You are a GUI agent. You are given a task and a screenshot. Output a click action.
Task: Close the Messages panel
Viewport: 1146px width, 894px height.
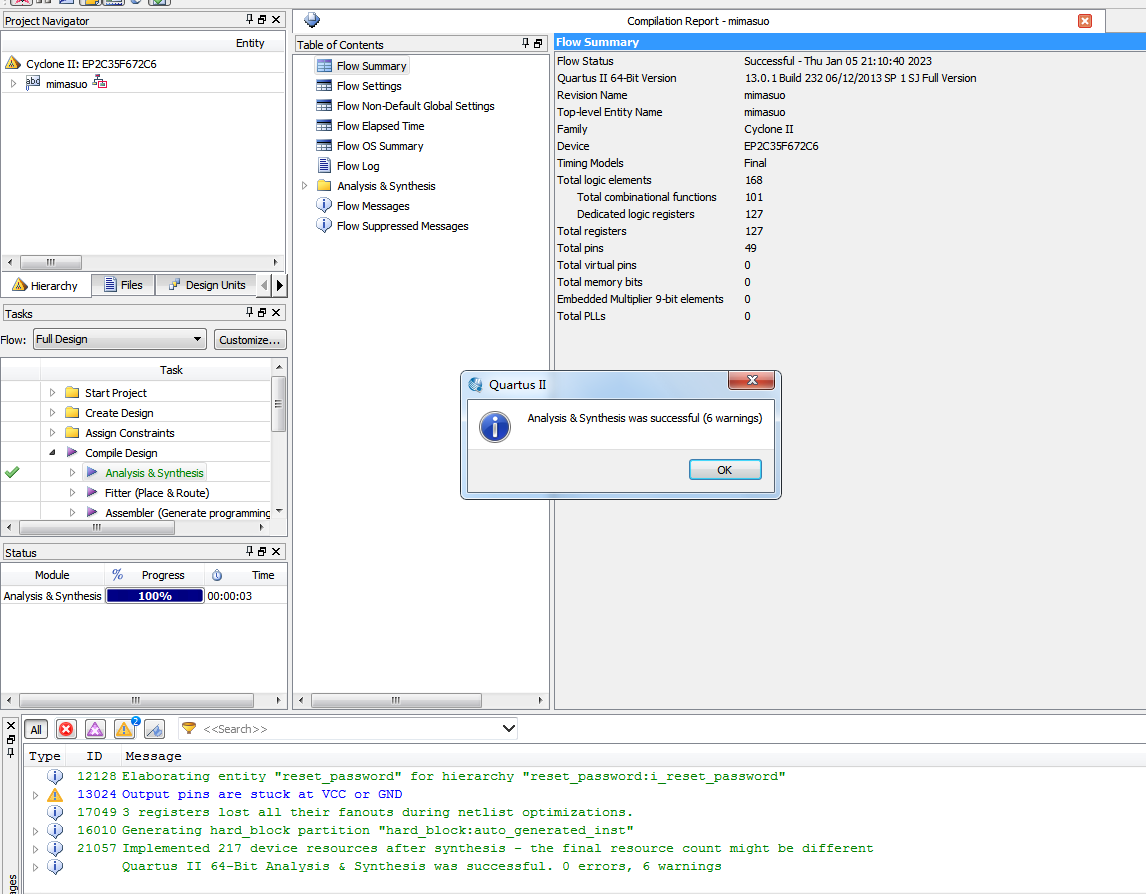coord(11,725)
